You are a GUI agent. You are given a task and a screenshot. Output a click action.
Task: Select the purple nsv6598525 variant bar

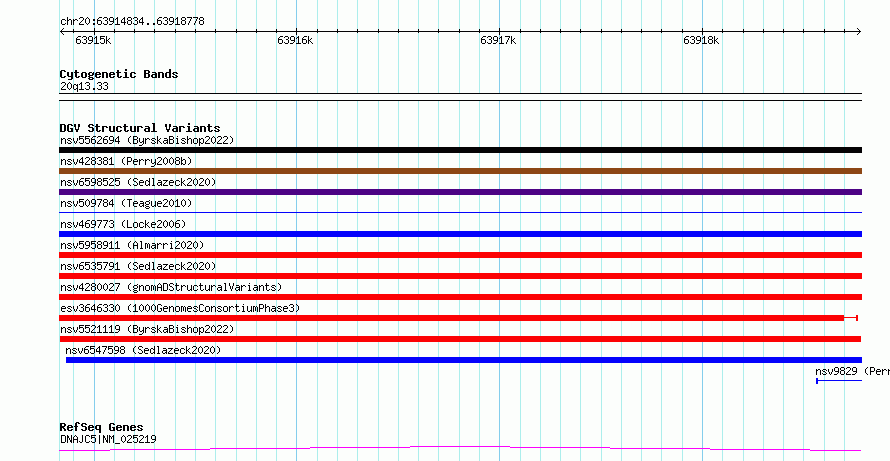(x=460, y=192)
